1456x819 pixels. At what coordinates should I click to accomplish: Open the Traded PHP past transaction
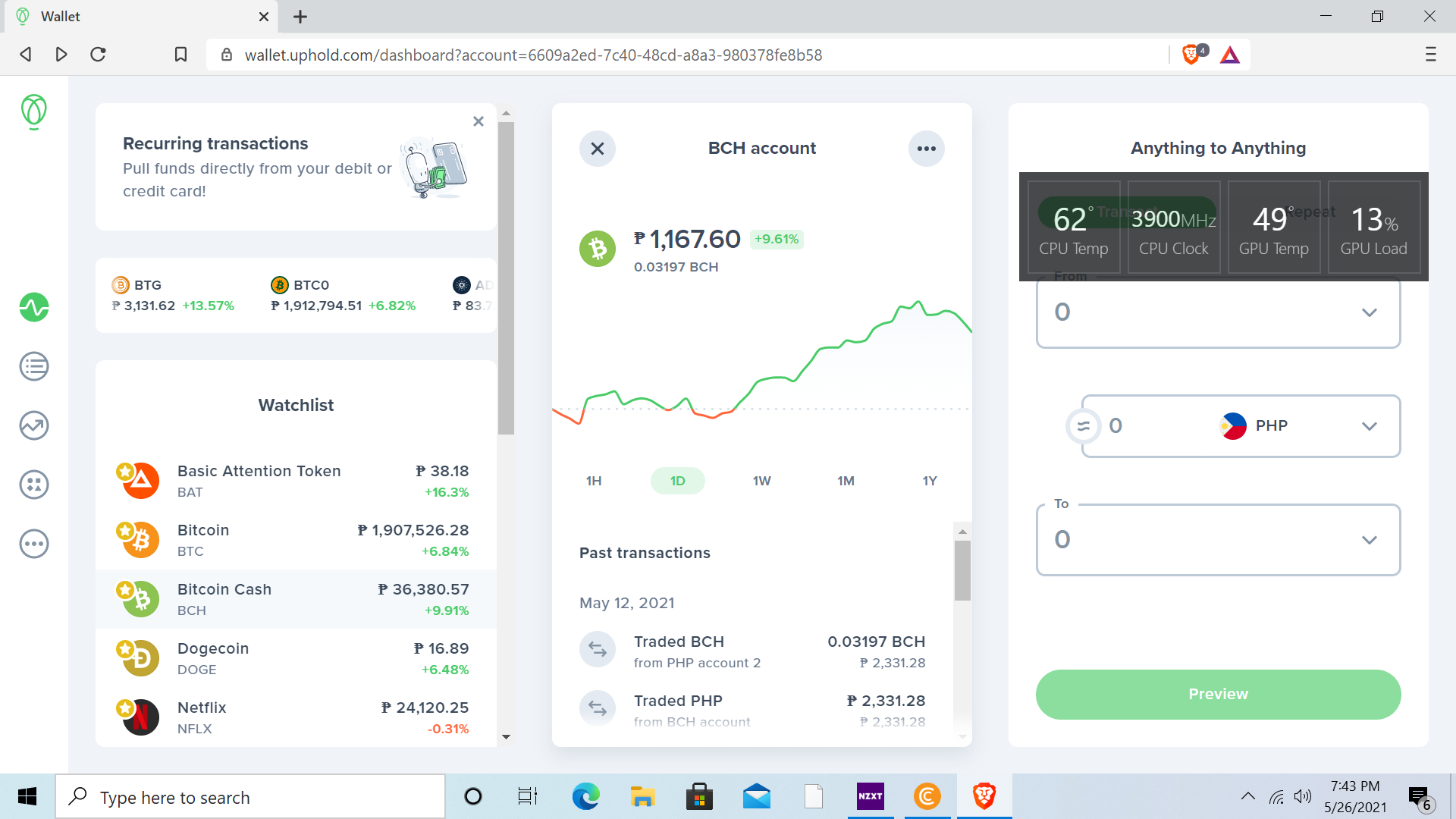(752, 711)
